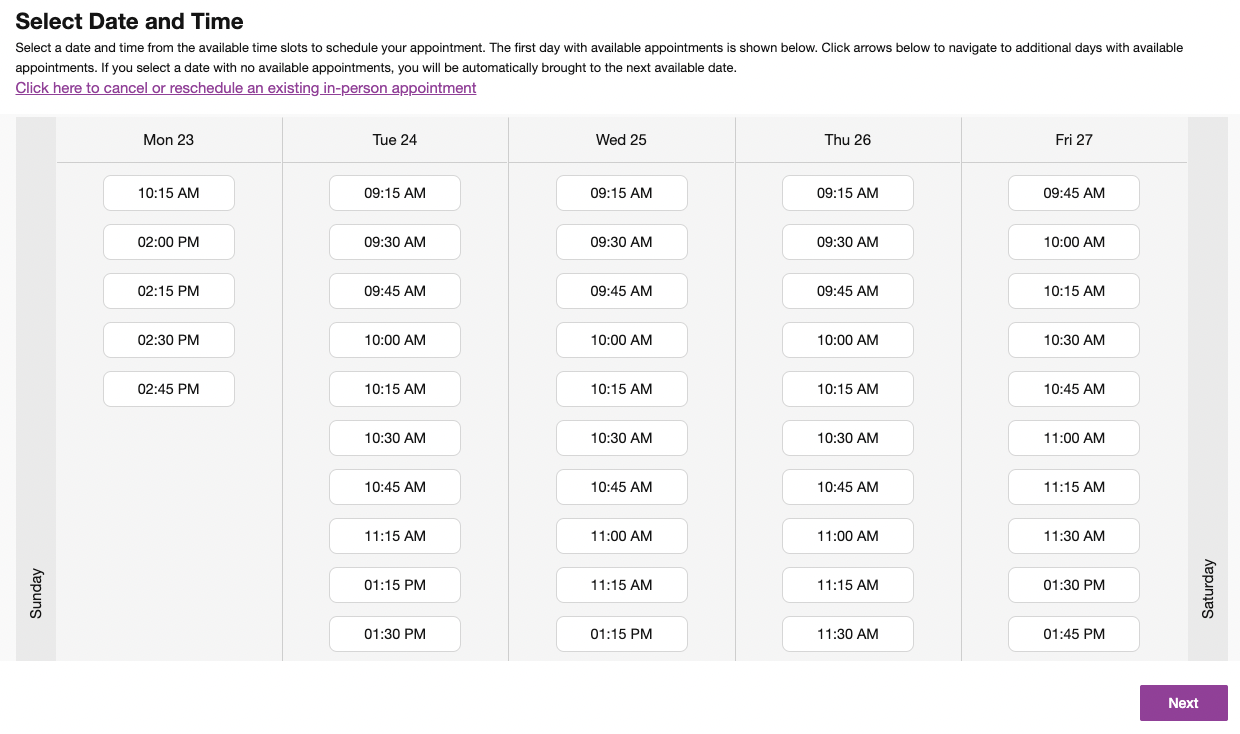The height and width of the screenshot is (734, 1240).
Task: Pick 09:45 AM under Tue 24
Action: pyautogui.click(x=395, y=291)
